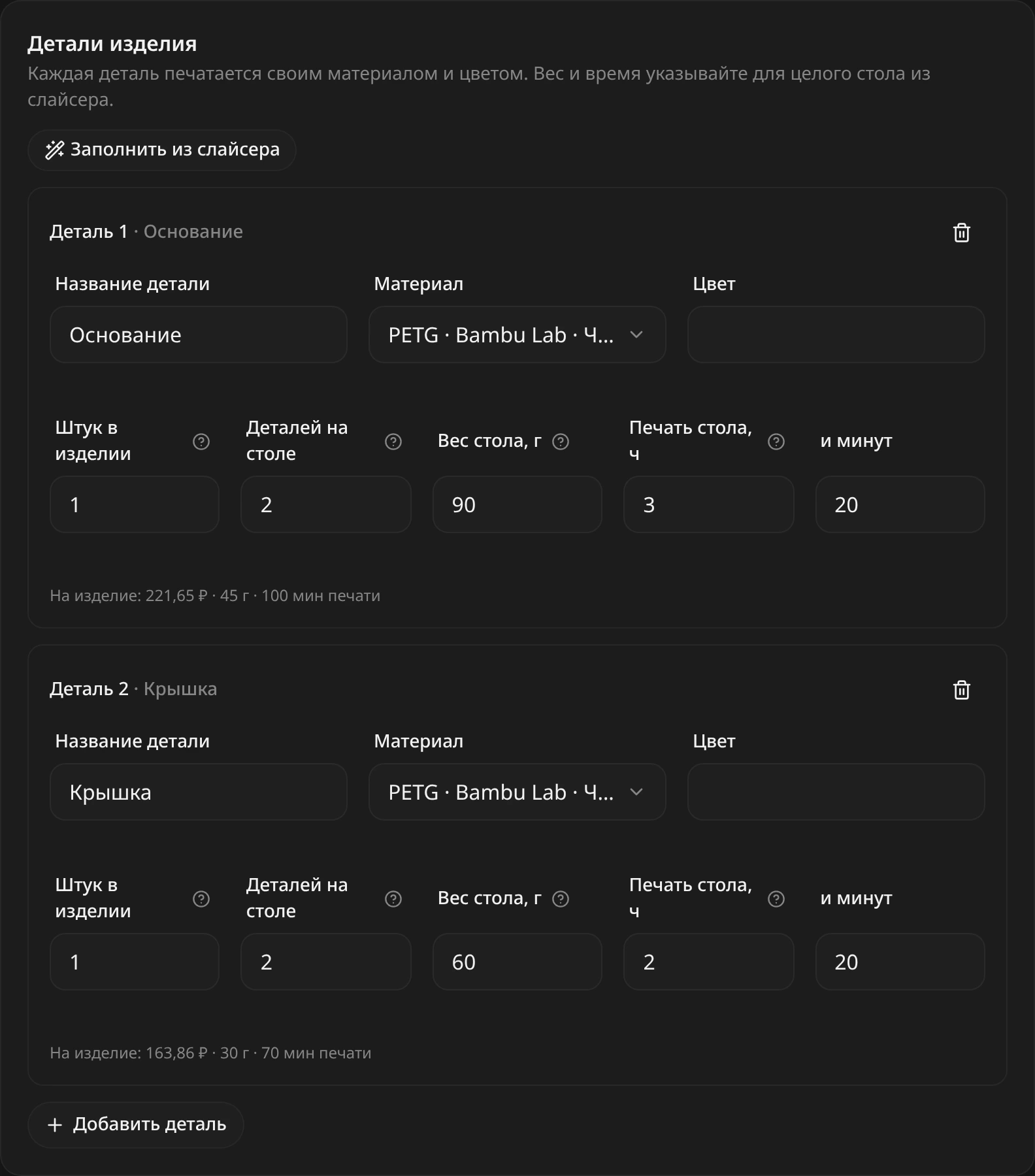The width and height of the screenshot is (1035, 1176).
Task: Click Вес стола field showing 60
Action: (x=517, y=962)
